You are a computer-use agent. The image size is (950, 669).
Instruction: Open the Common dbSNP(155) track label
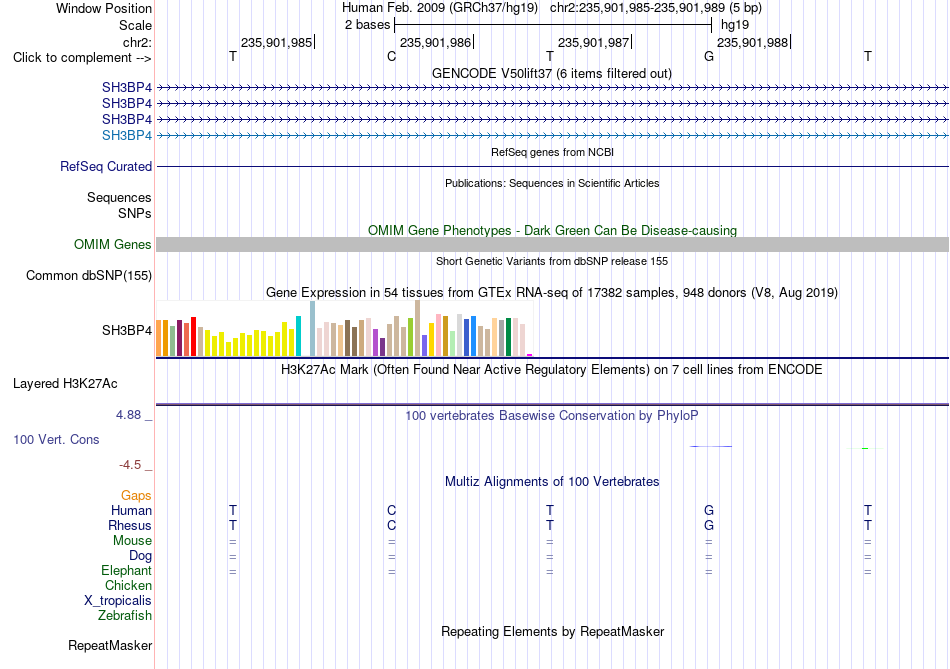[88, 275]
